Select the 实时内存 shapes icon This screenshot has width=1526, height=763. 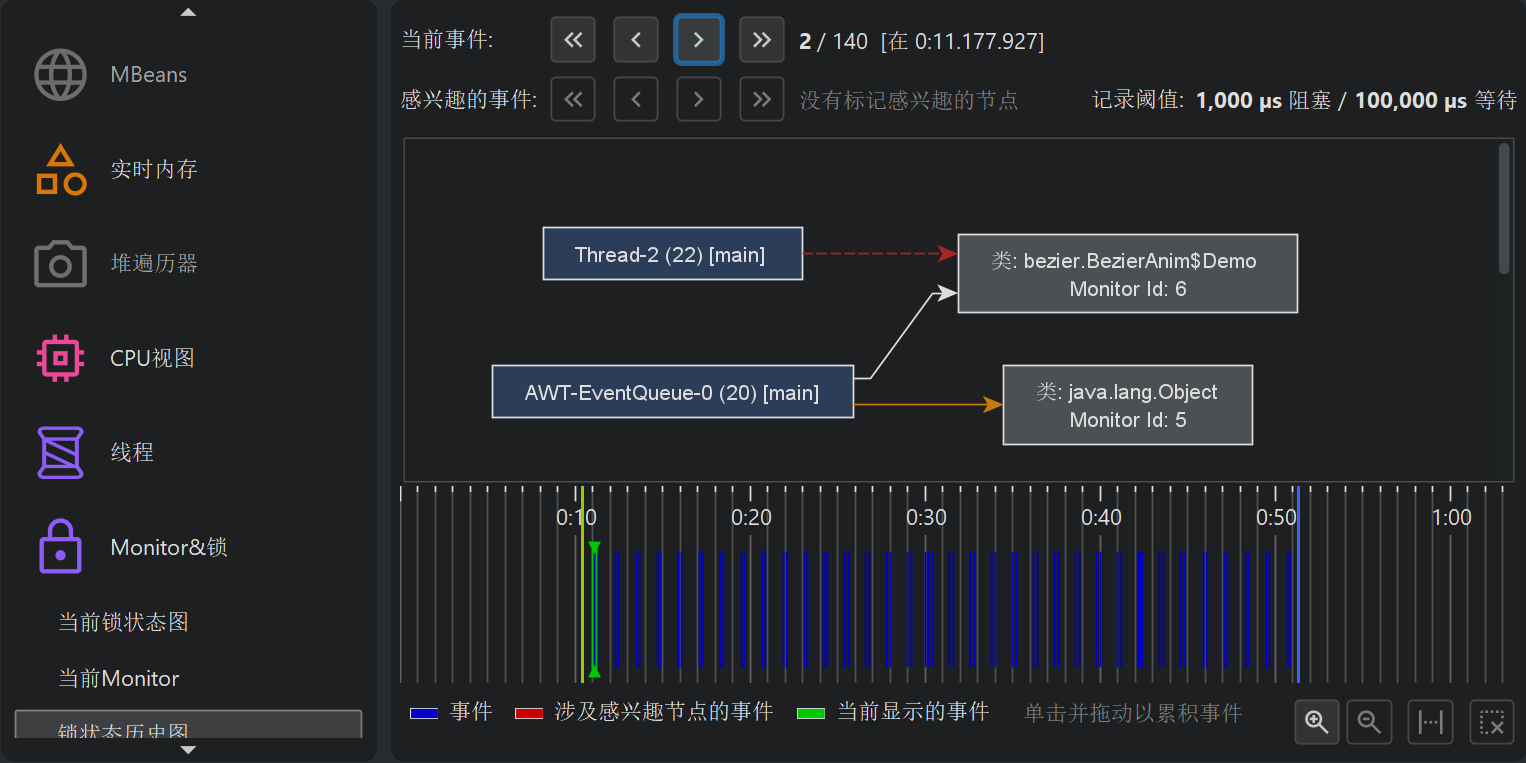point(60,169)
